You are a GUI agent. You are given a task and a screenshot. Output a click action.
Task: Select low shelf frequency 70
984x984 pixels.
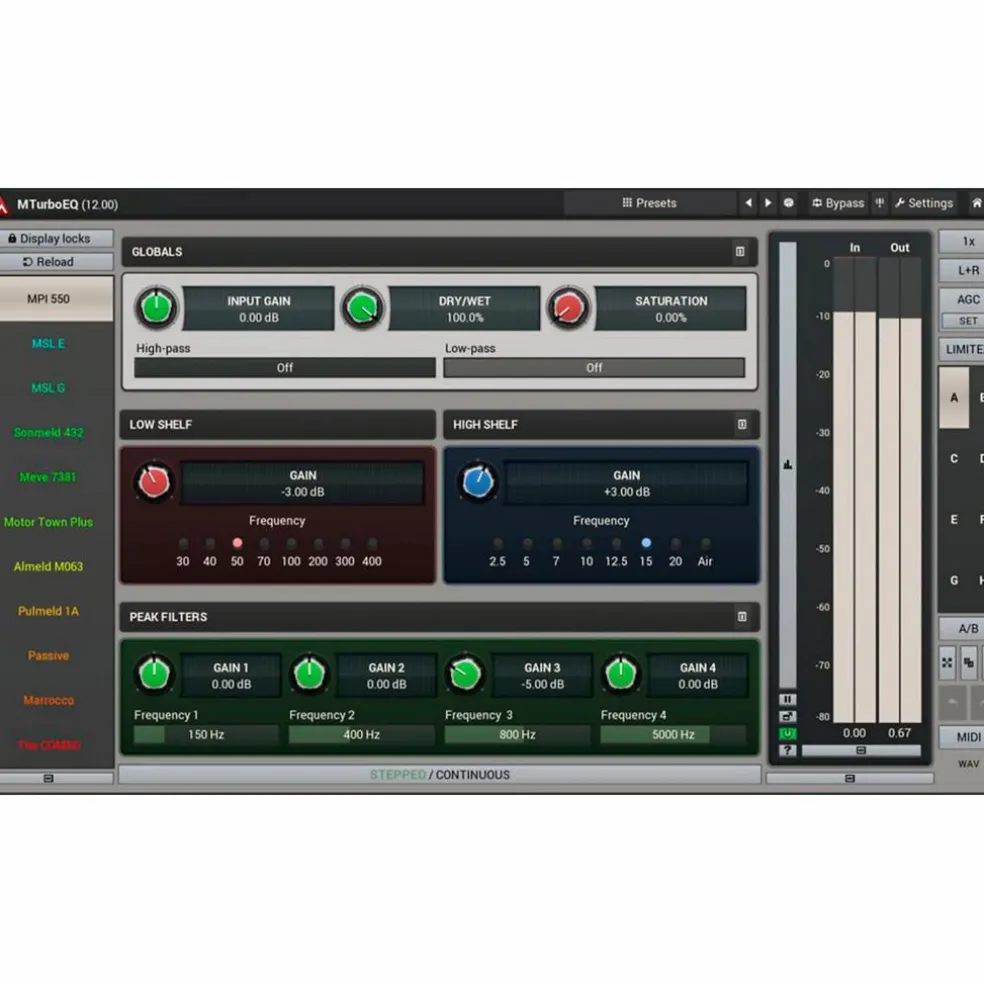tap(264, 543)
